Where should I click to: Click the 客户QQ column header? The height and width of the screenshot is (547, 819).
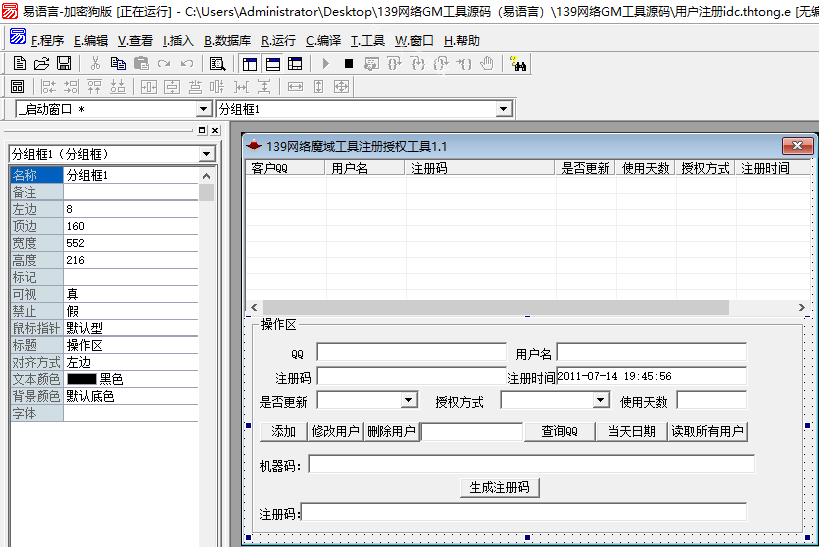tap(285, 168)
